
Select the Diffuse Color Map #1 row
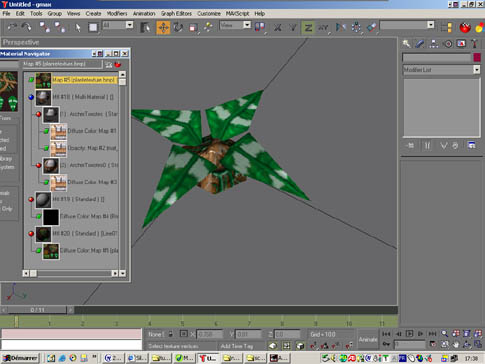[x=92, y=131]
